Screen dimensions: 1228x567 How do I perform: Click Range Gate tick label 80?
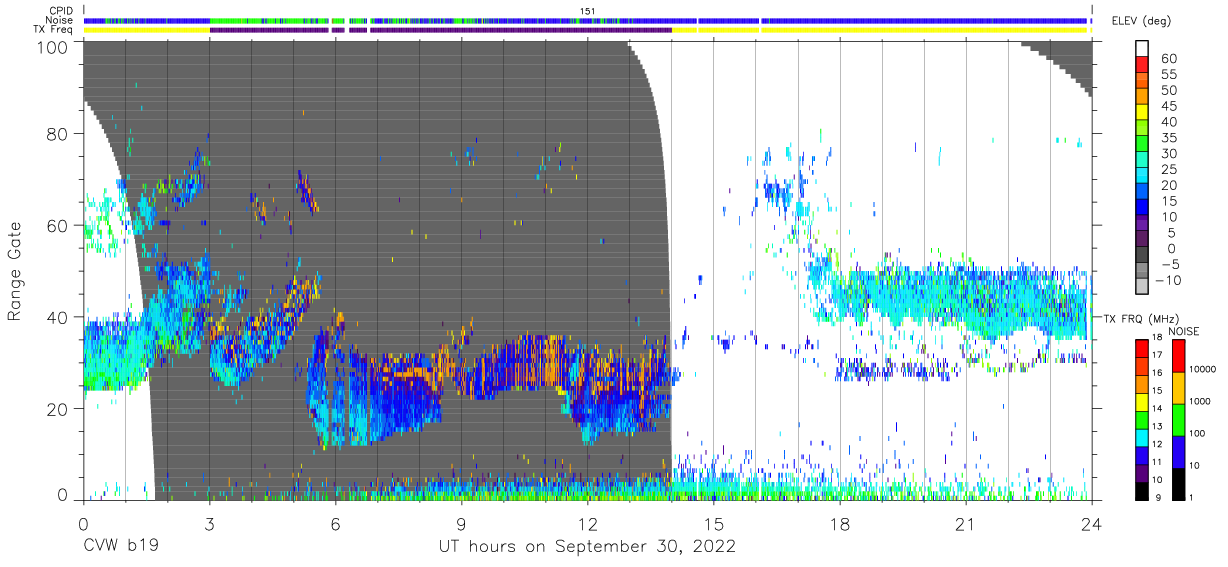pyautogui.click(x=58, y=134)
